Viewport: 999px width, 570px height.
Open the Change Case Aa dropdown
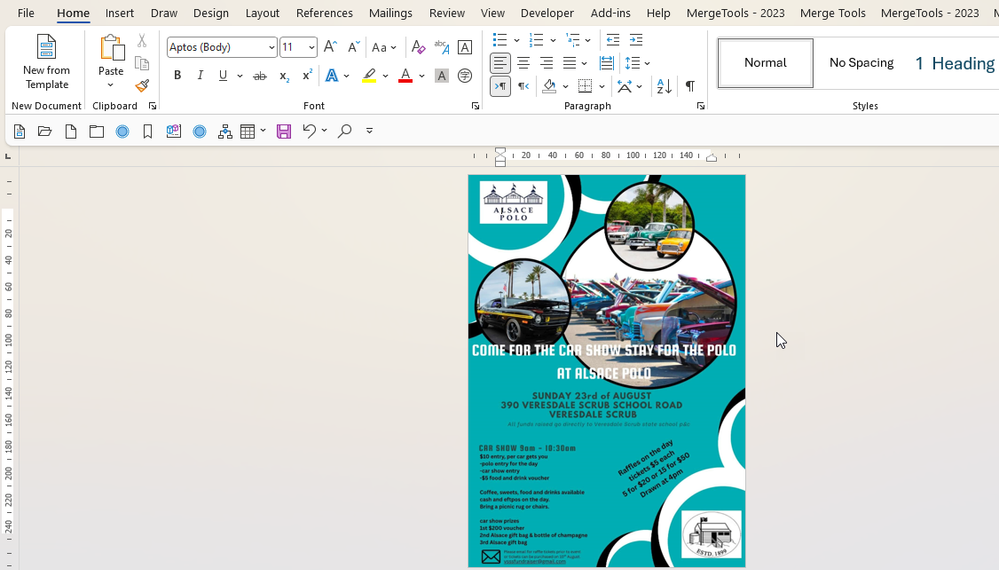[384, 47]
